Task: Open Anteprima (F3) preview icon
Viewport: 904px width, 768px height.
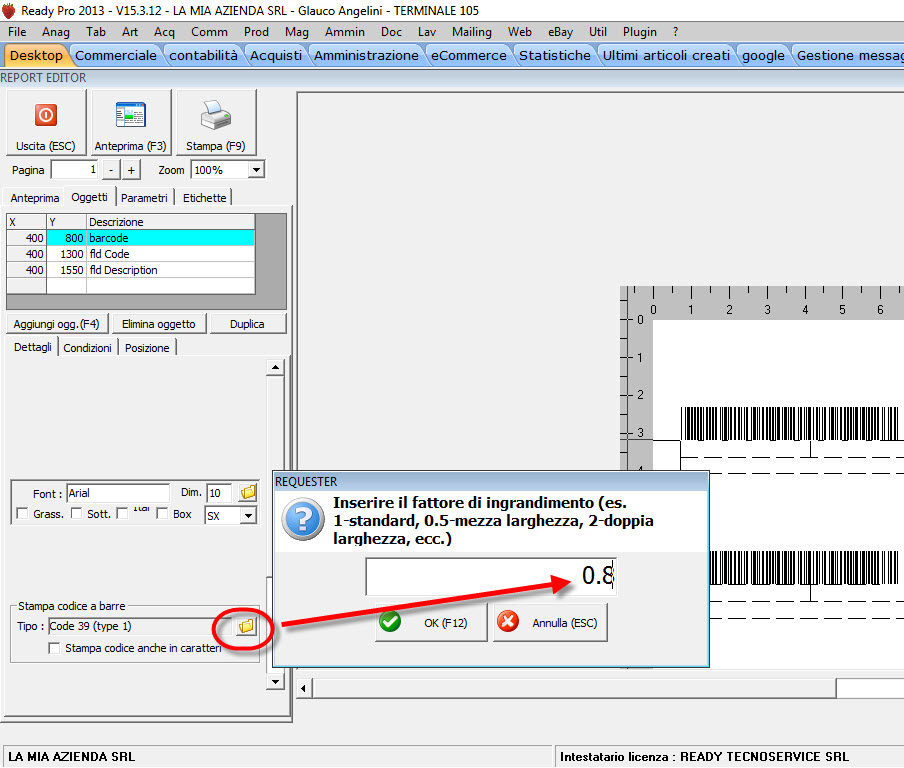Action: 130,115
